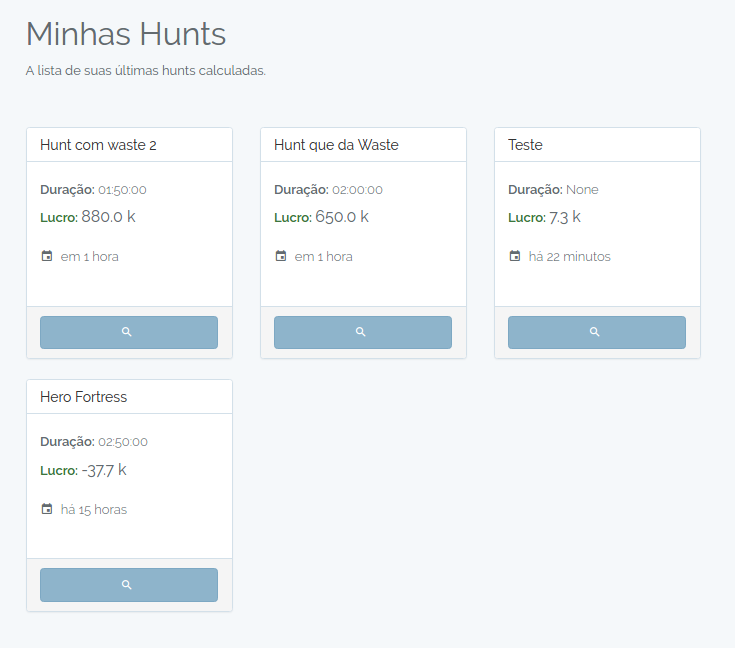Click the page subtitle about últimas hunts
This screenshot has width=735, height=648.
[x=145, y=71]
